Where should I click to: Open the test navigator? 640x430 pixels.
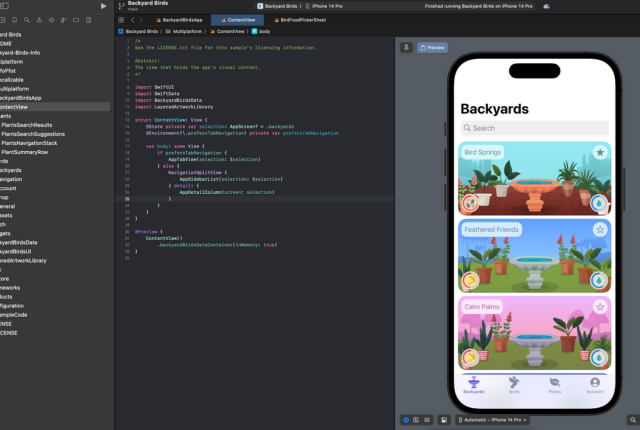[51, 20]
